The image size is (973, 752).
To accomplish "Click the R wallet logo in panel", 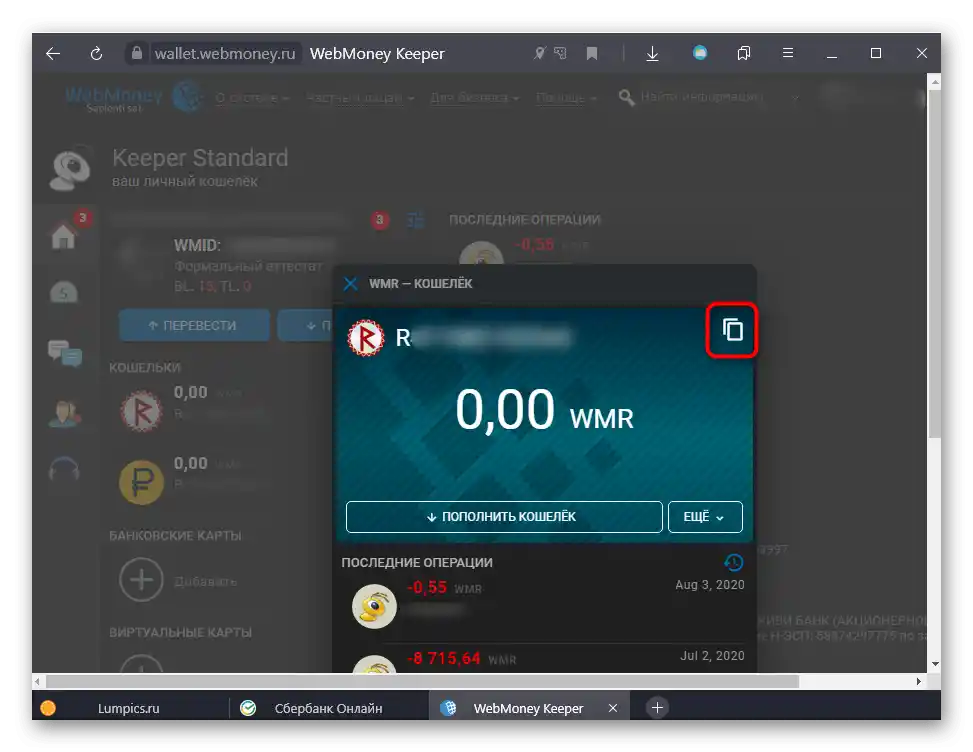I will pyautogui.click(x=366, y=338).
